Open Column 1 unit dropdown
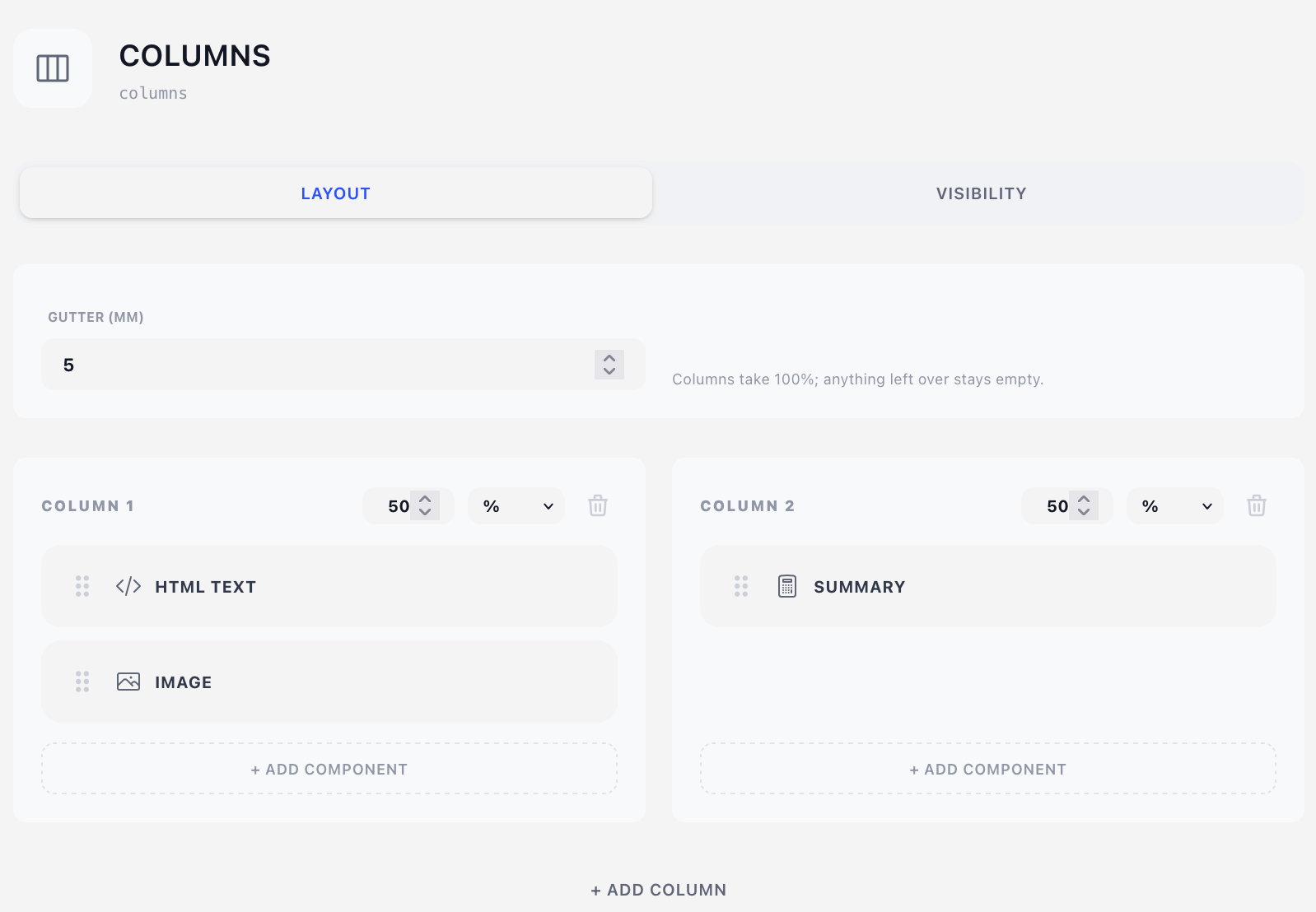The height and width of the screenshot is (912, 1316). [516, 506]
